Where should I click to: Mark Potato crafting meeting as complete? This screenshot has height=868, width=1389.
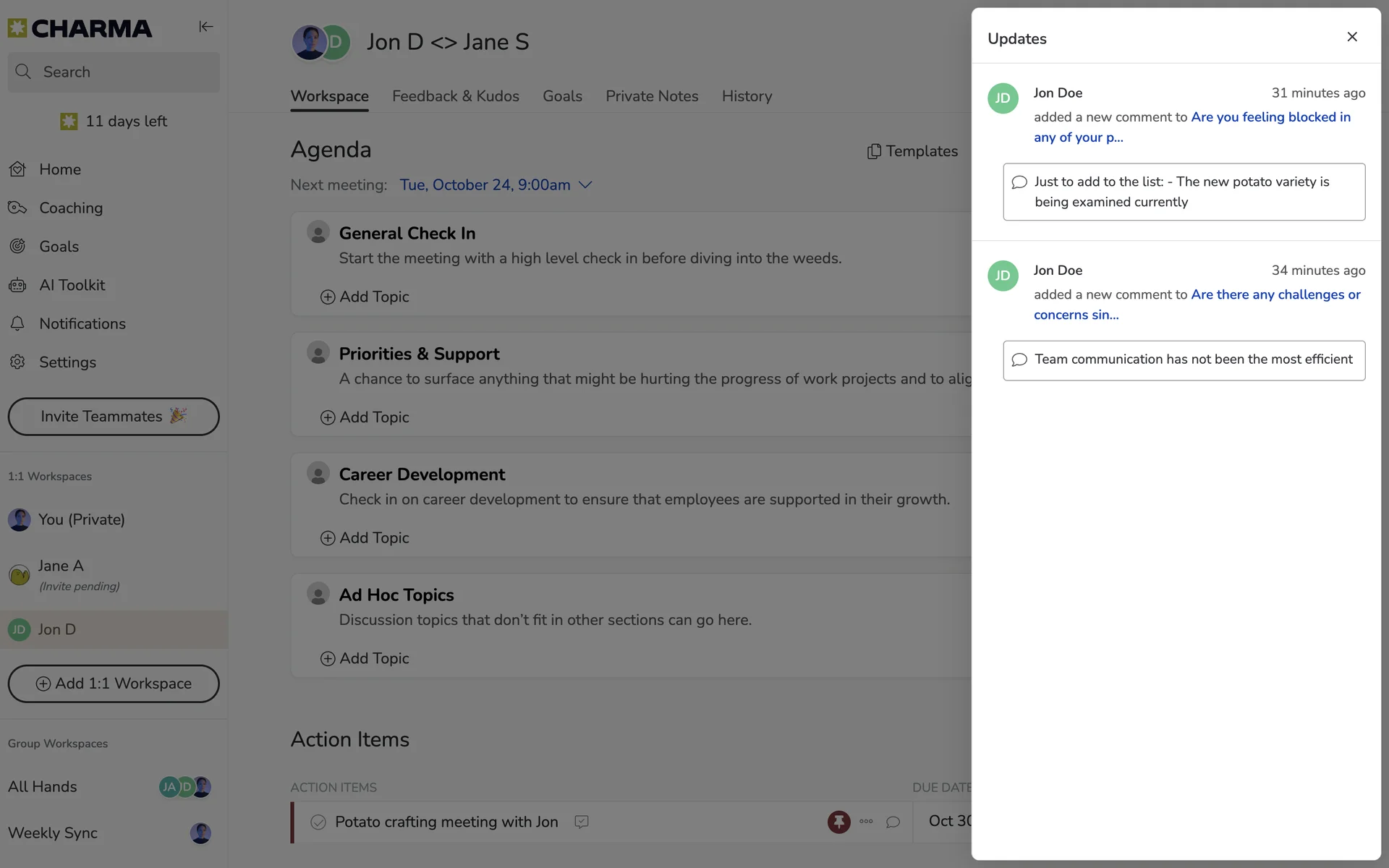318,822
